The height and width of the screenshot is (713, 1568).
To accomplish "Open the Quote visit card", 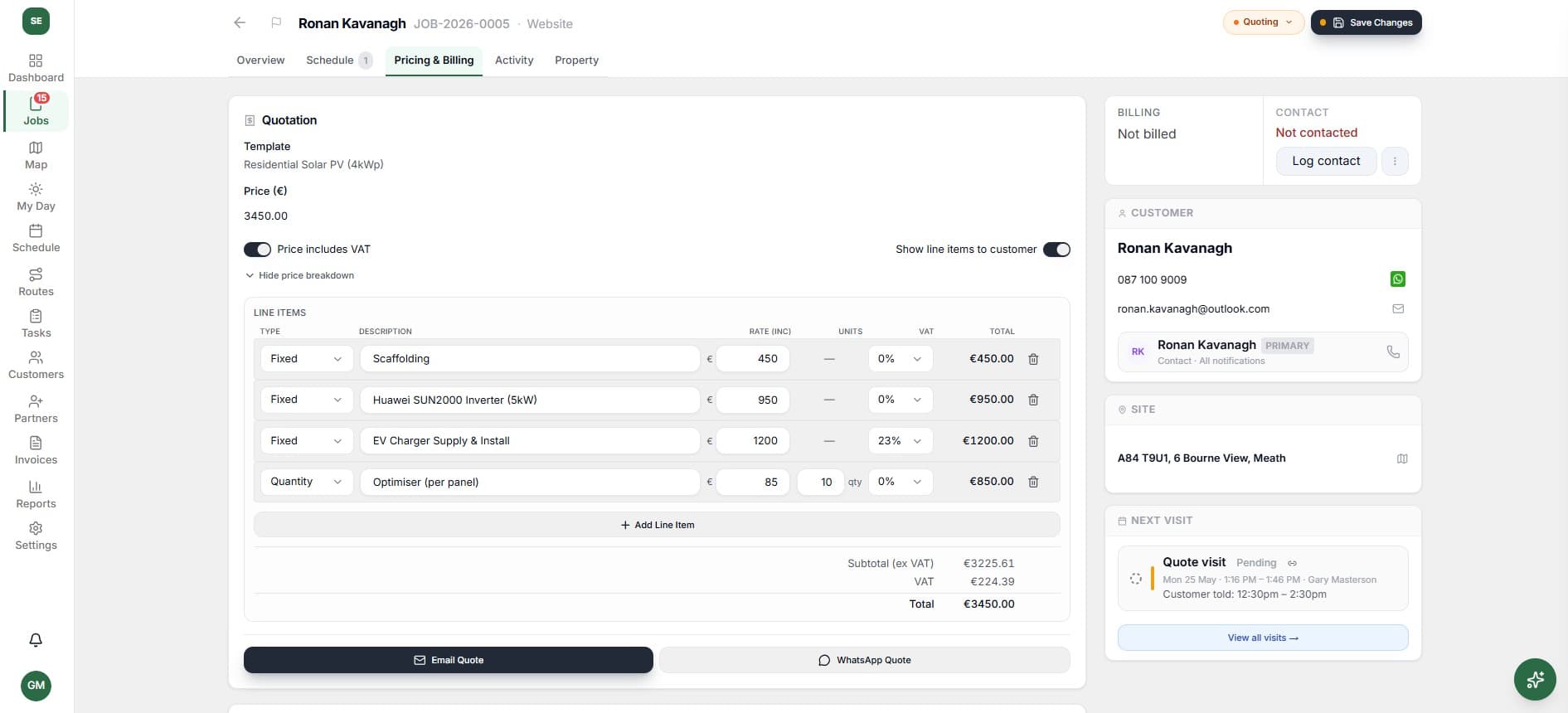I will click(x=1263, y=578).
